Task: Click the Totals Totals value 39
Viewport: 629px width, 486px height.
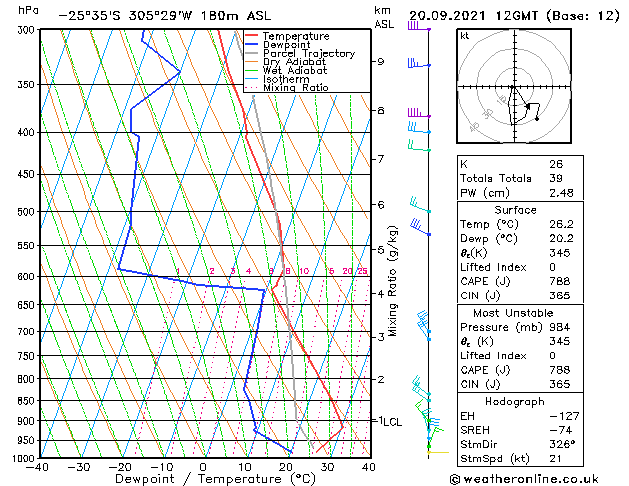Action: point(556,178)
